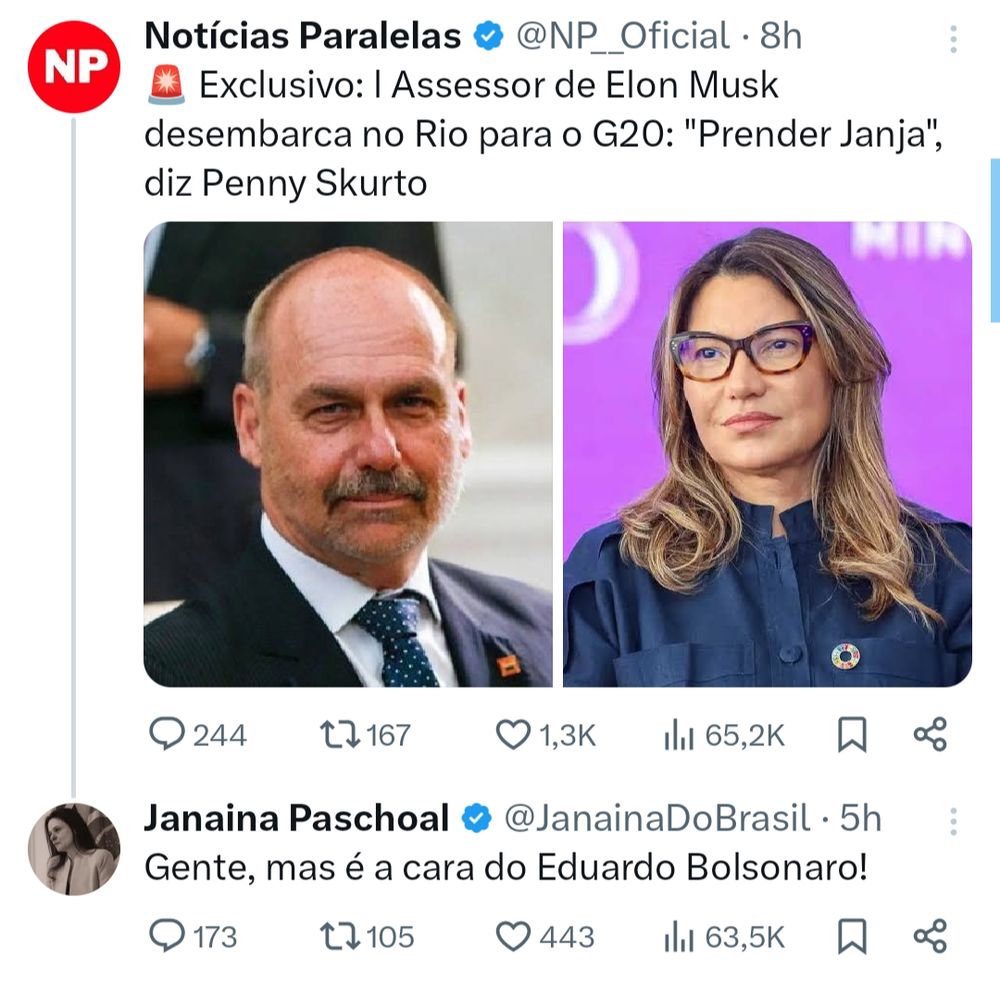Open the left image of the bald man

coord(350,455)
